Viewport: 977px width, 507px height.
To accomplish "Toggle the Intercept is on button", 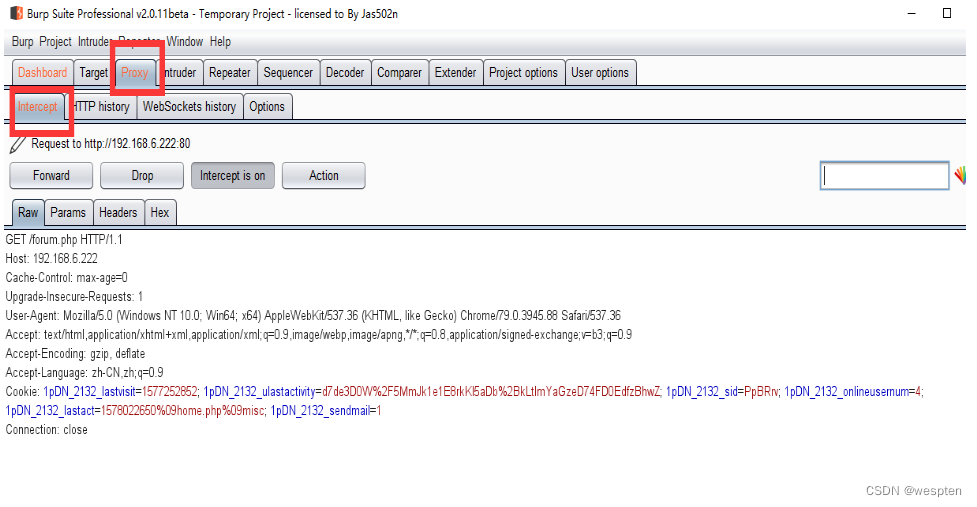I will pos(232,176).
